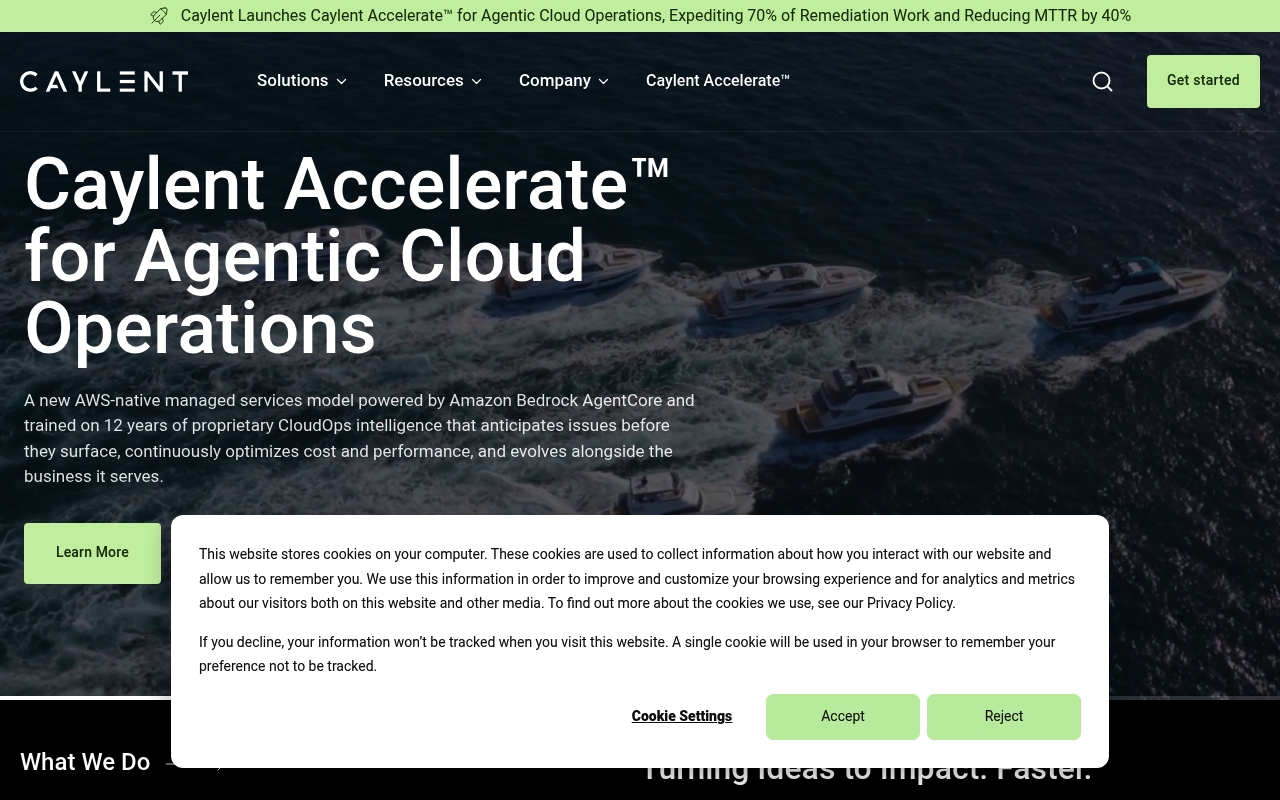
Task: Click the Caylent logo in the header
Action: coord(104,81)
